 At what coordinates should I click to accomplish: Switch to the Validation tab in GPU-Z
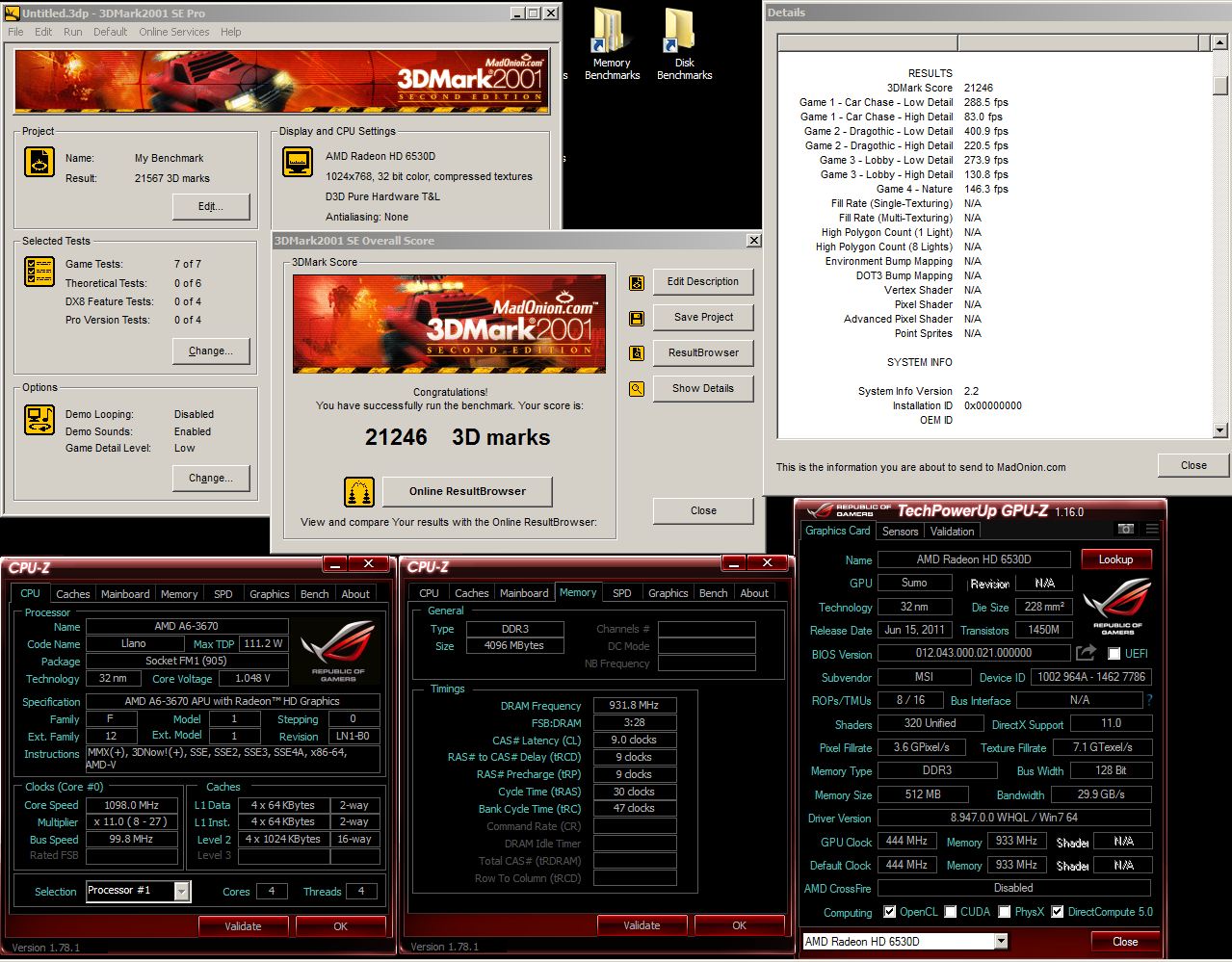click(x=953, y=532)
